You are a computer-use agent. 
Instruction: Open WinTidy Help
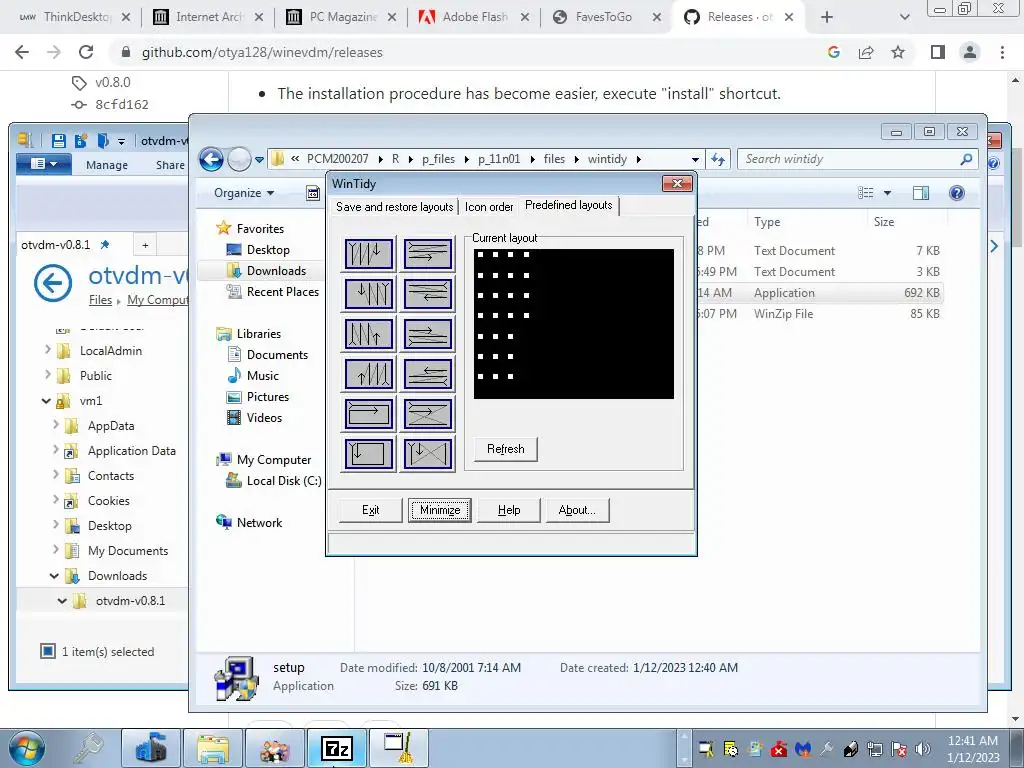pyautogui.click(x=509, y=510)
